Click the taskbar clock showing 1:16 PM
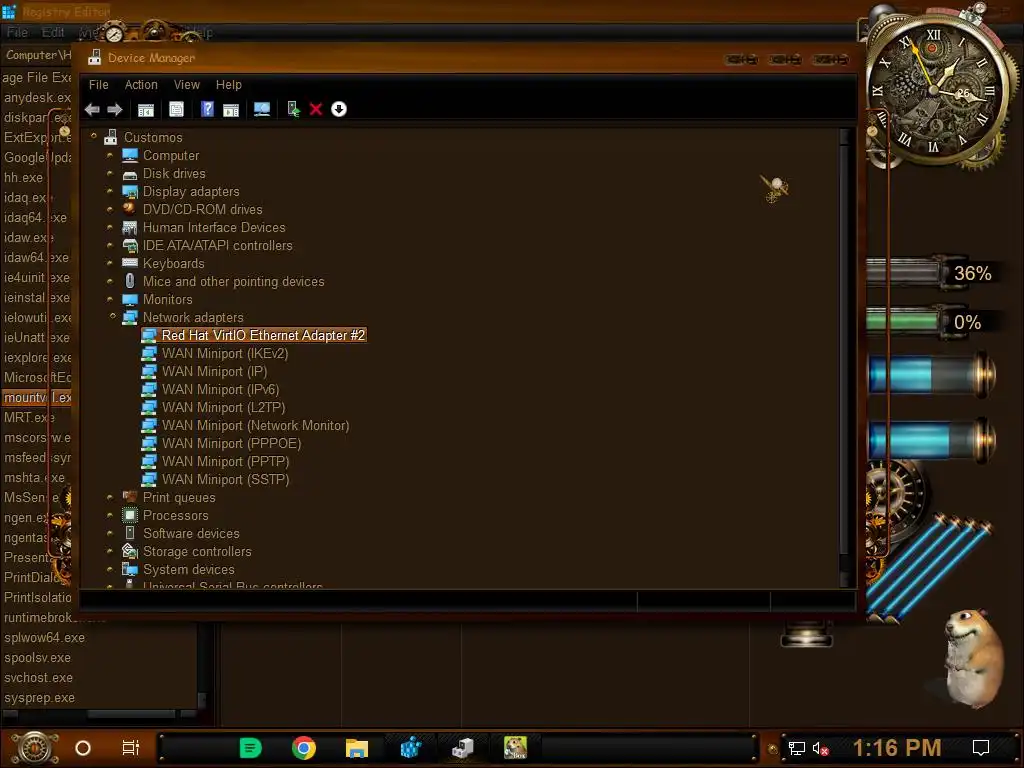 click(897, 748)
